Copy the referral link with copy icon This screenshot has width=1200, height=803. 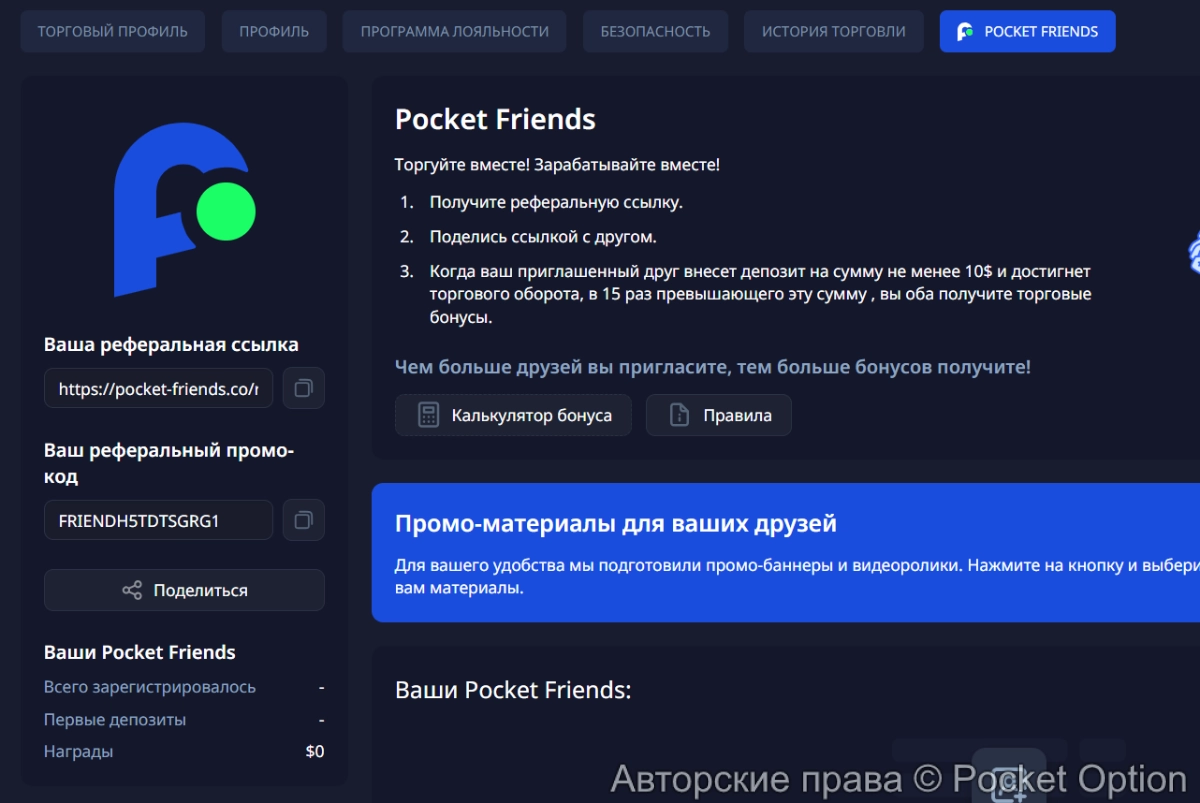pyautogui.click(x=304, y=388)
